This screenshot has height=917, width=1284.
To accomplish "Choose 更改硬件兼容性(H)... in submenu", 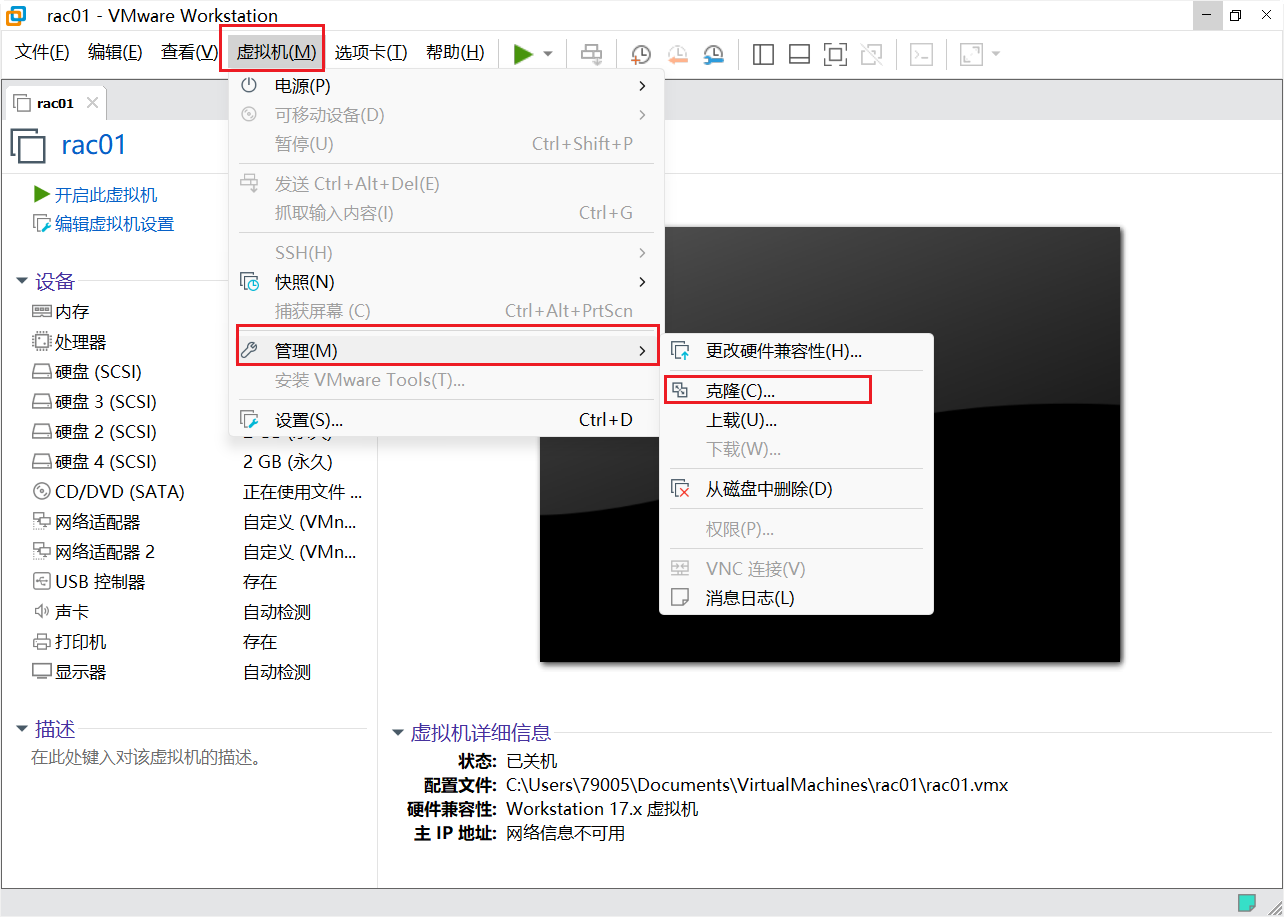I will pyautogui.click(x=796, y=351).
